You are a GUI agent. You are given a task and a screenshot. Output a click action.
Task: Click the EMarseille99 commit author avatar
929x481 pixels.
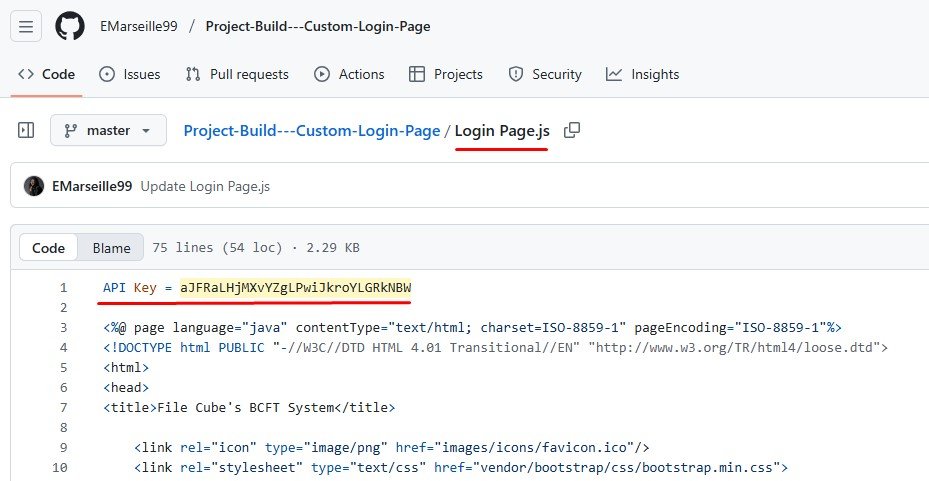click(x=34, y=186)
